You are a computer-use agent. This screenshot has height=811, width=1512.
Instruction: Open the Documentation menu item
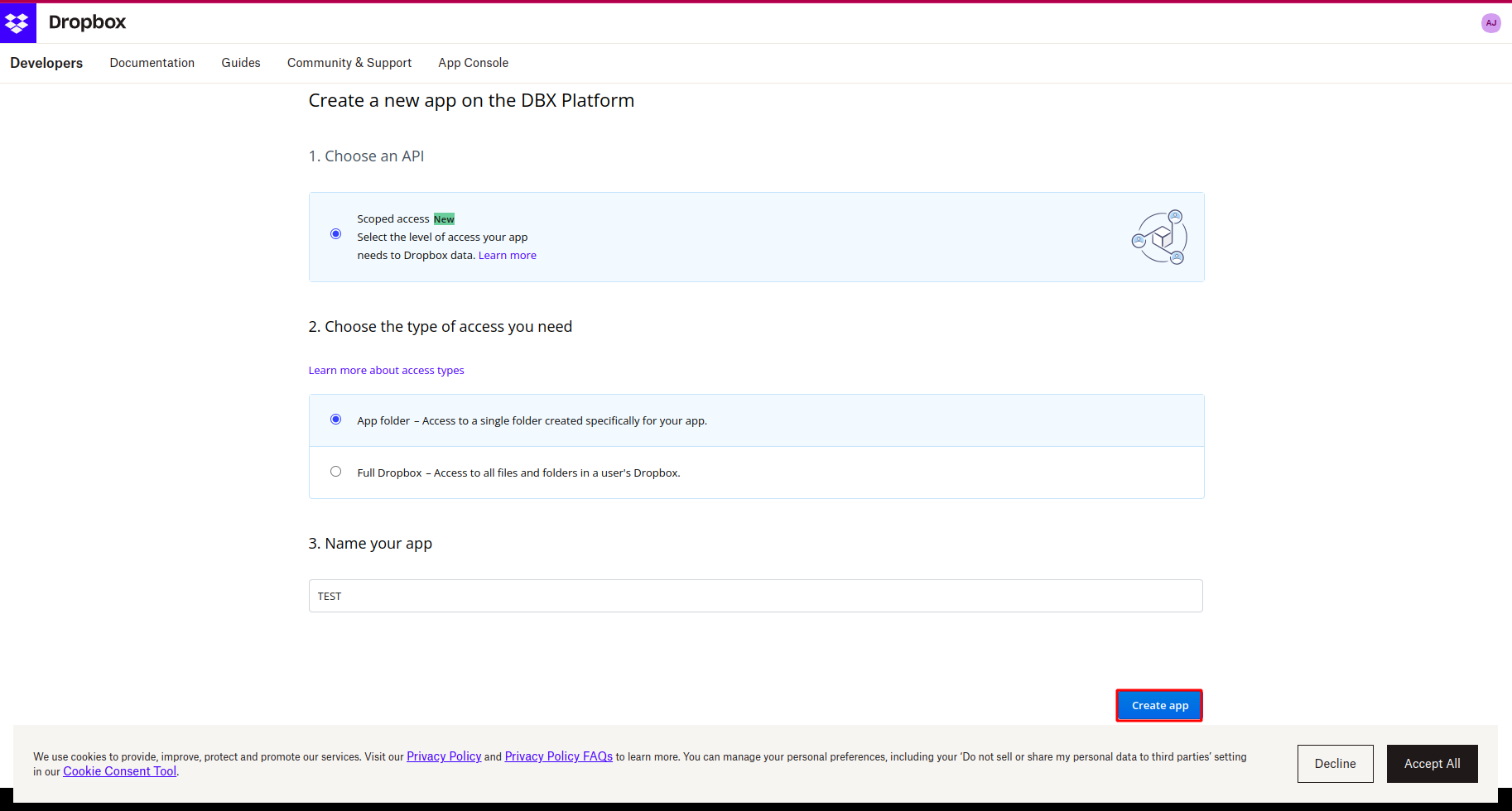coord(152,63)
